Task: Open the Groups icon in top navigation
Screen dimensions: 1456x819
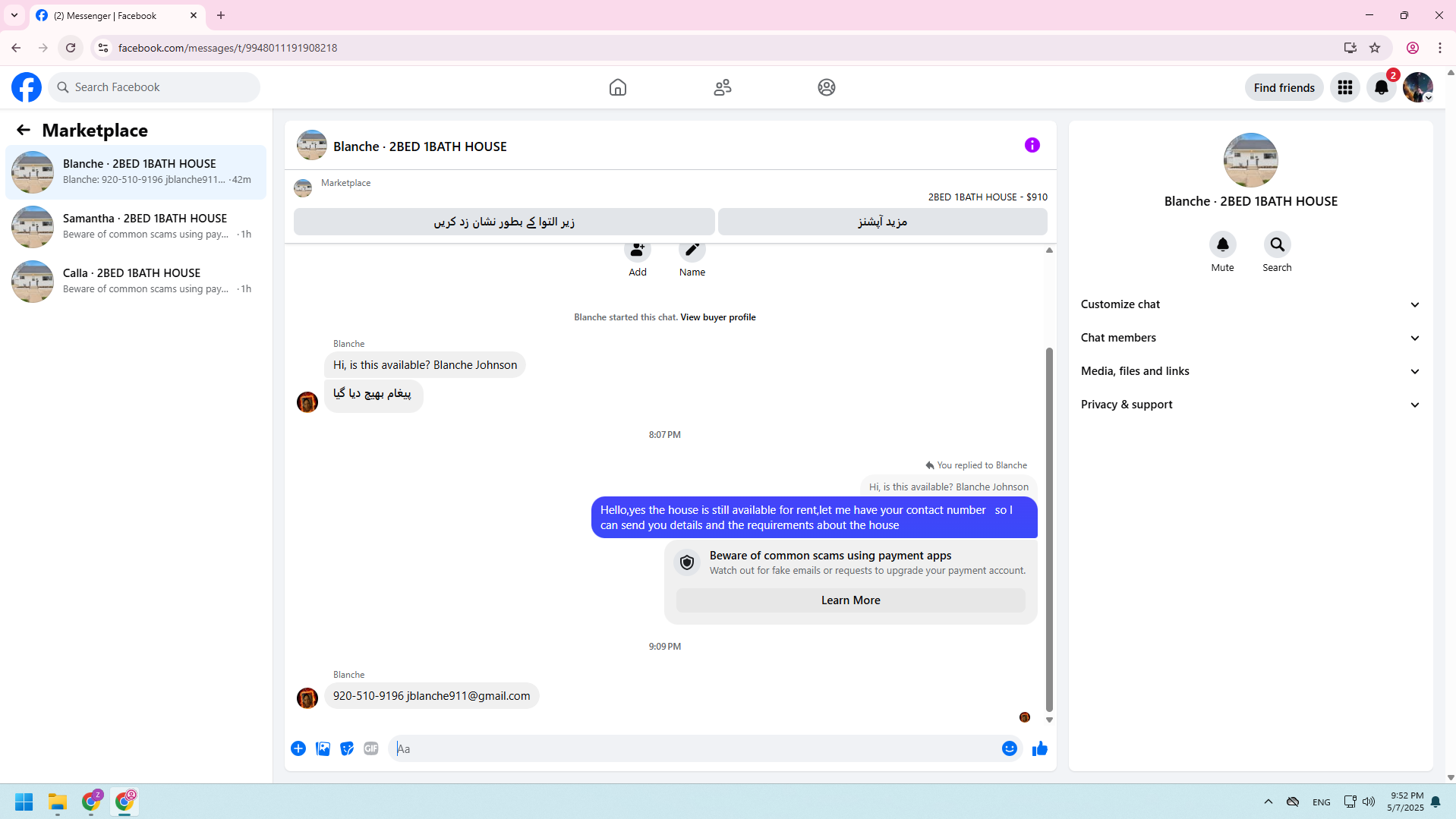Action: [827, 87]
